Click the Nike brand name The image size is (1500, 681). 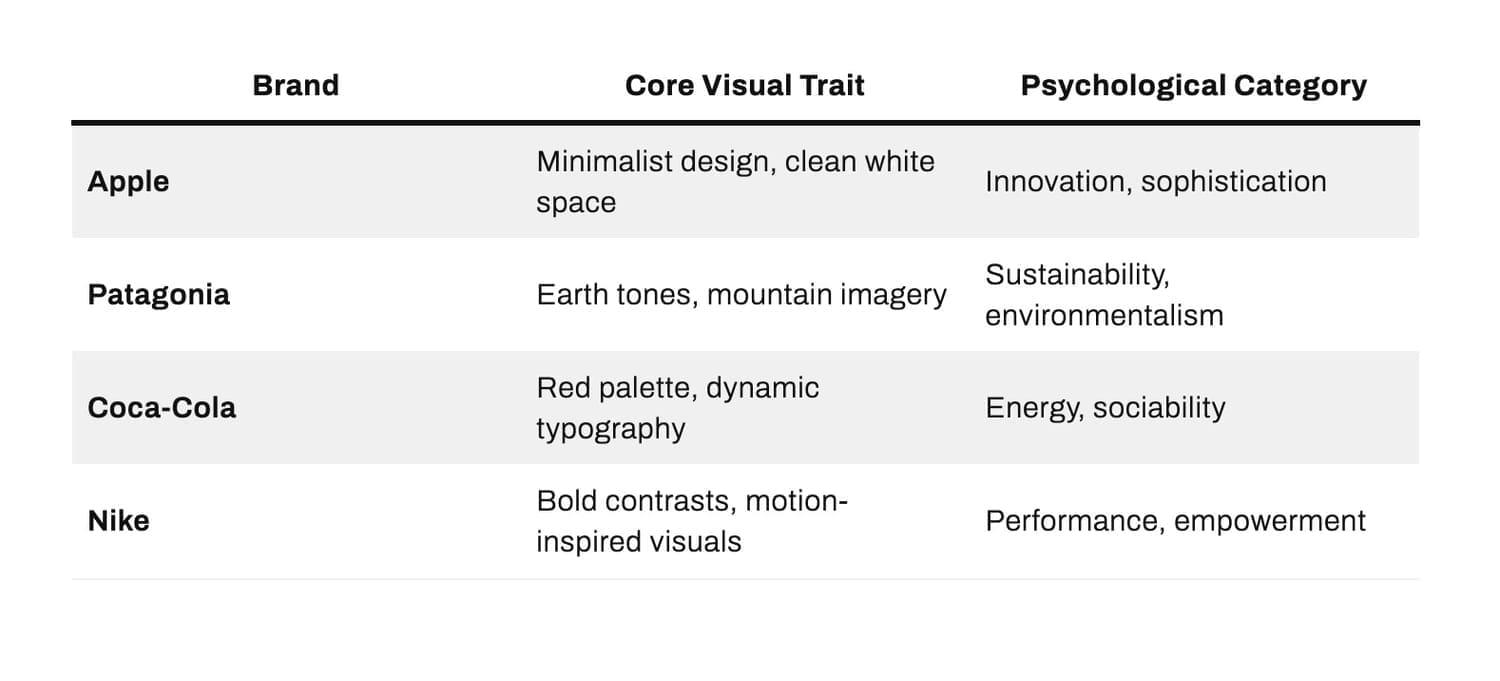[x=119, y=521]
